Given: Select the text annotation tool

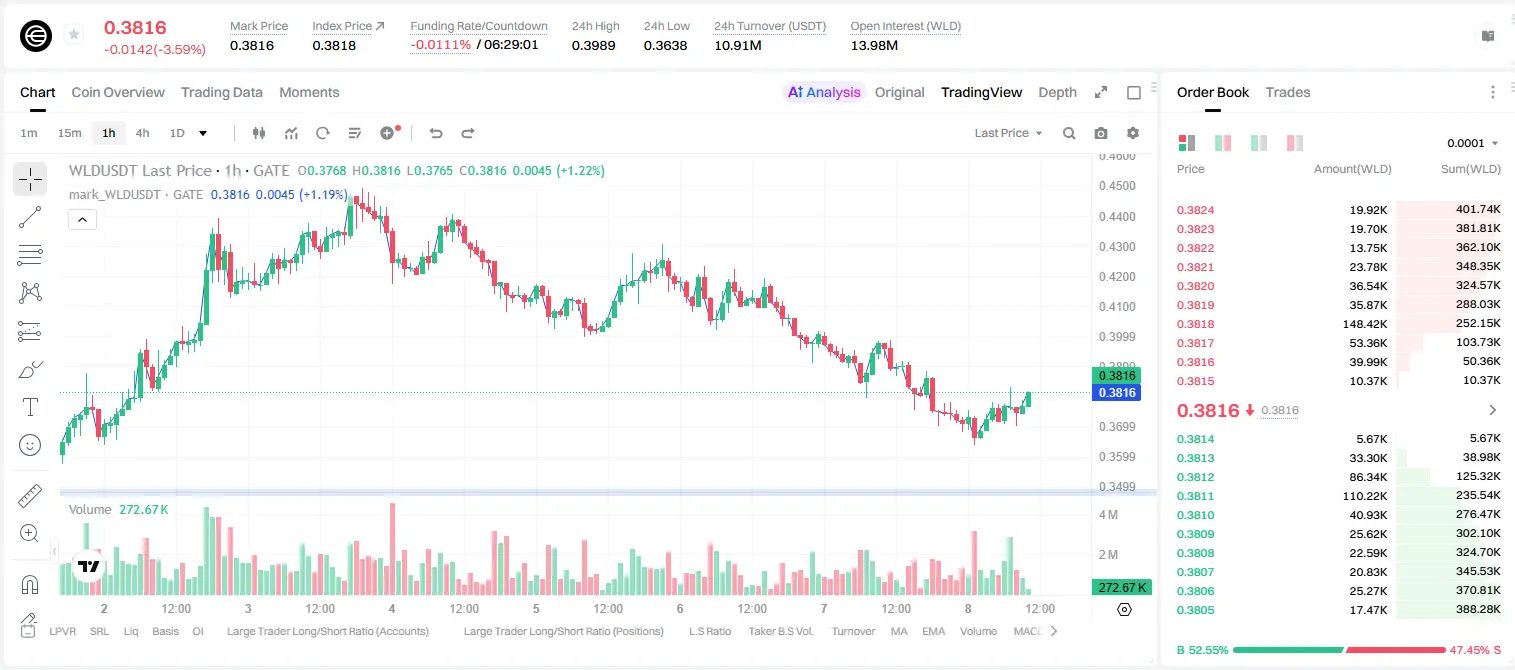Looking at the screenshot, I should pyautogui.click(x=30, y=407).
